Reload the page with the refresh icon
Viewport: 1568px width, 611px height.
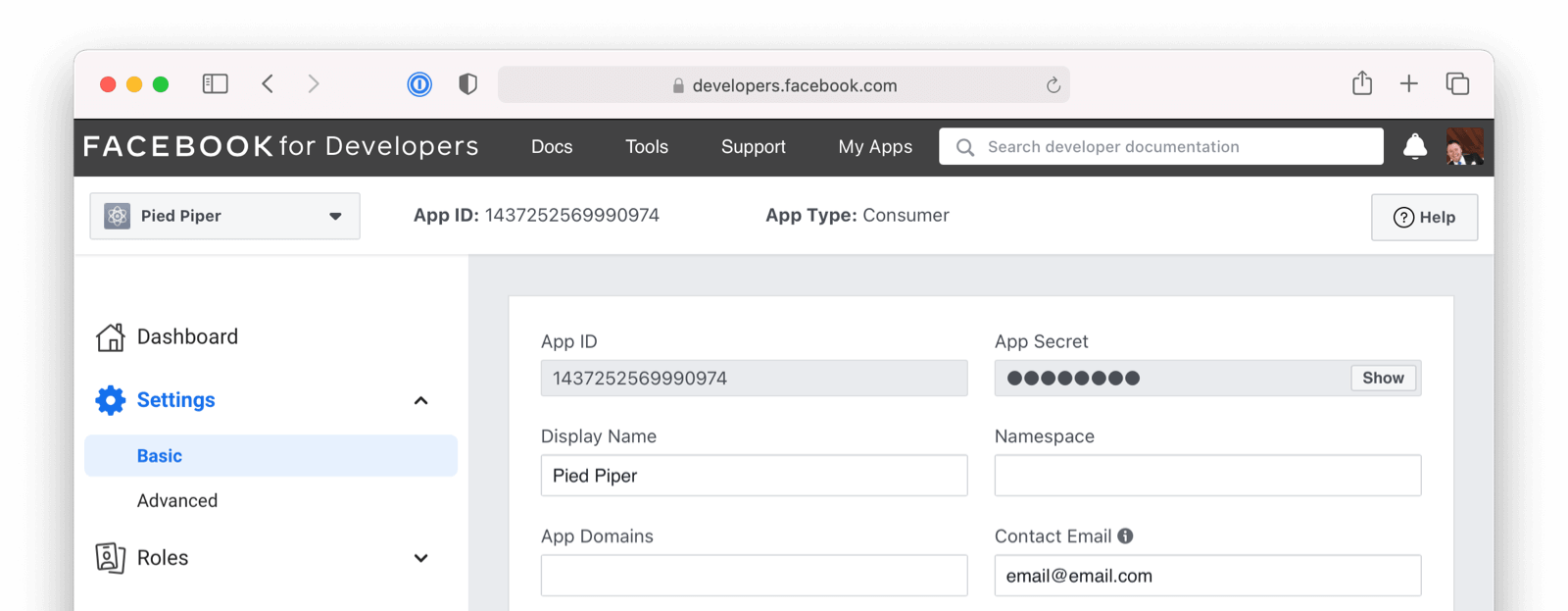tap(1053, 85)
